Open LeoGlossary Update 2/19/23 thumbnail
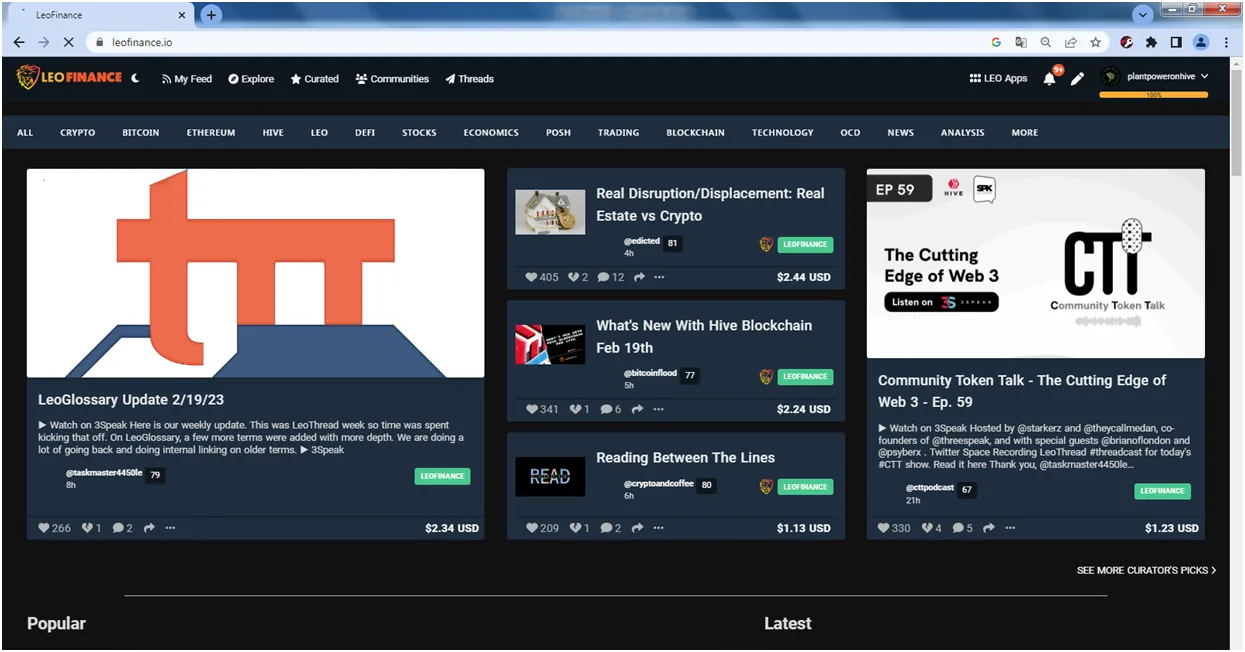Image resolution: width=1245 pixels, height=652 pixels. [256, 273]
